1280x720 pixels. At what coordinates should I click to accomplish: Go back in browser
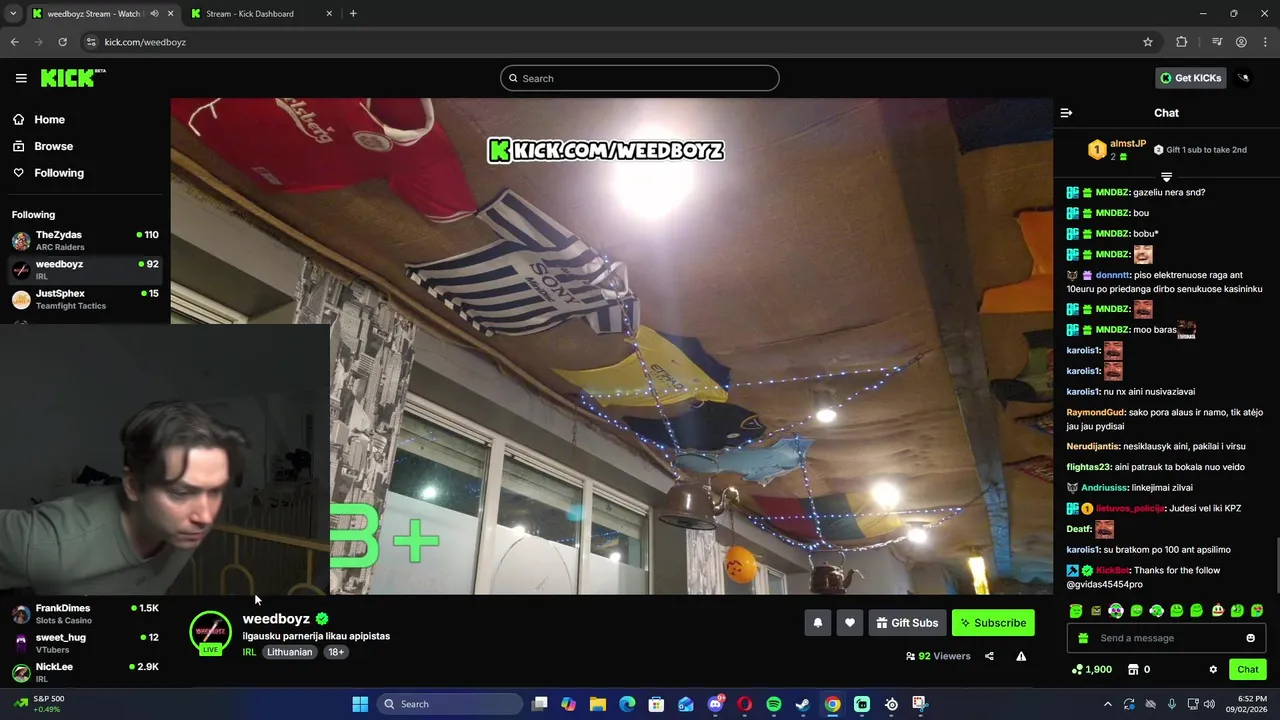(14, 42)
